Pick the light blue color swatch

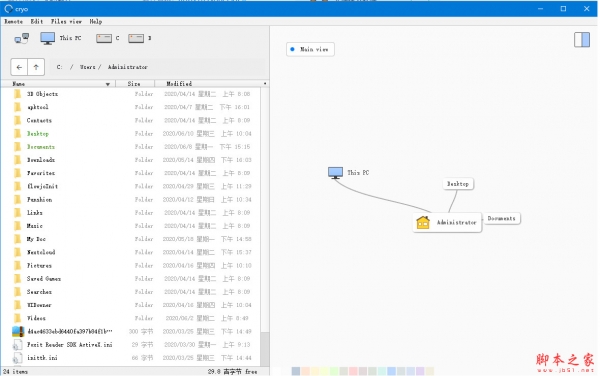coord(391,371)
